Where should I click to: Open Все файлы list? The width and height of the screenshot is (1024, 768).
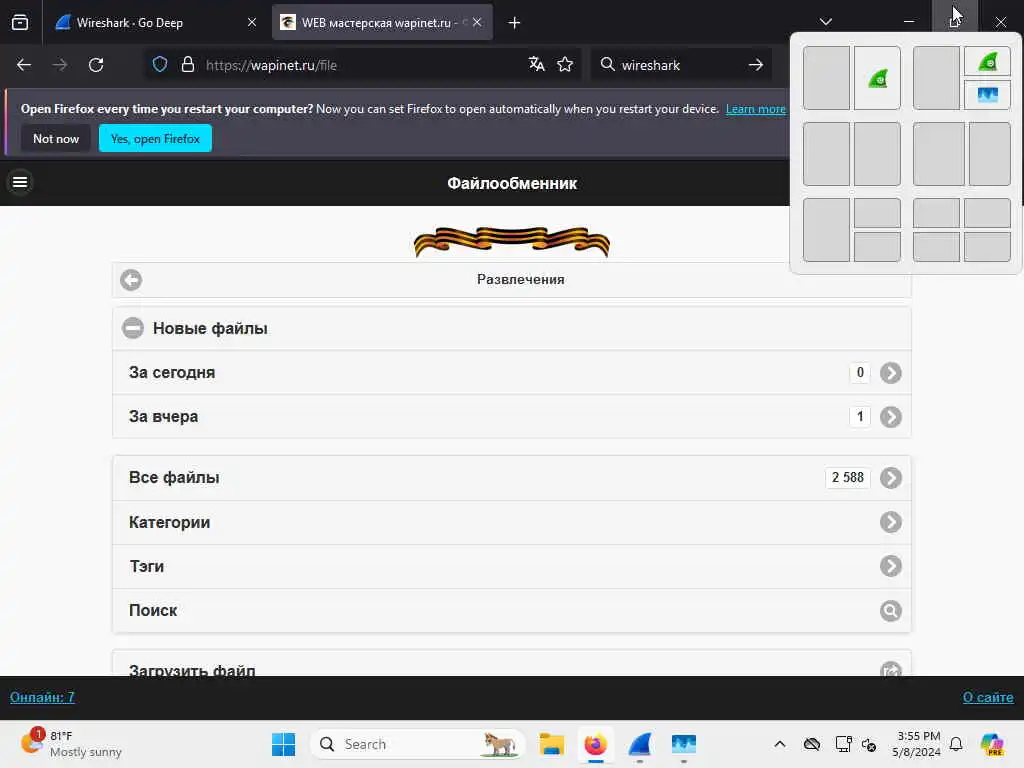[511, 477]
